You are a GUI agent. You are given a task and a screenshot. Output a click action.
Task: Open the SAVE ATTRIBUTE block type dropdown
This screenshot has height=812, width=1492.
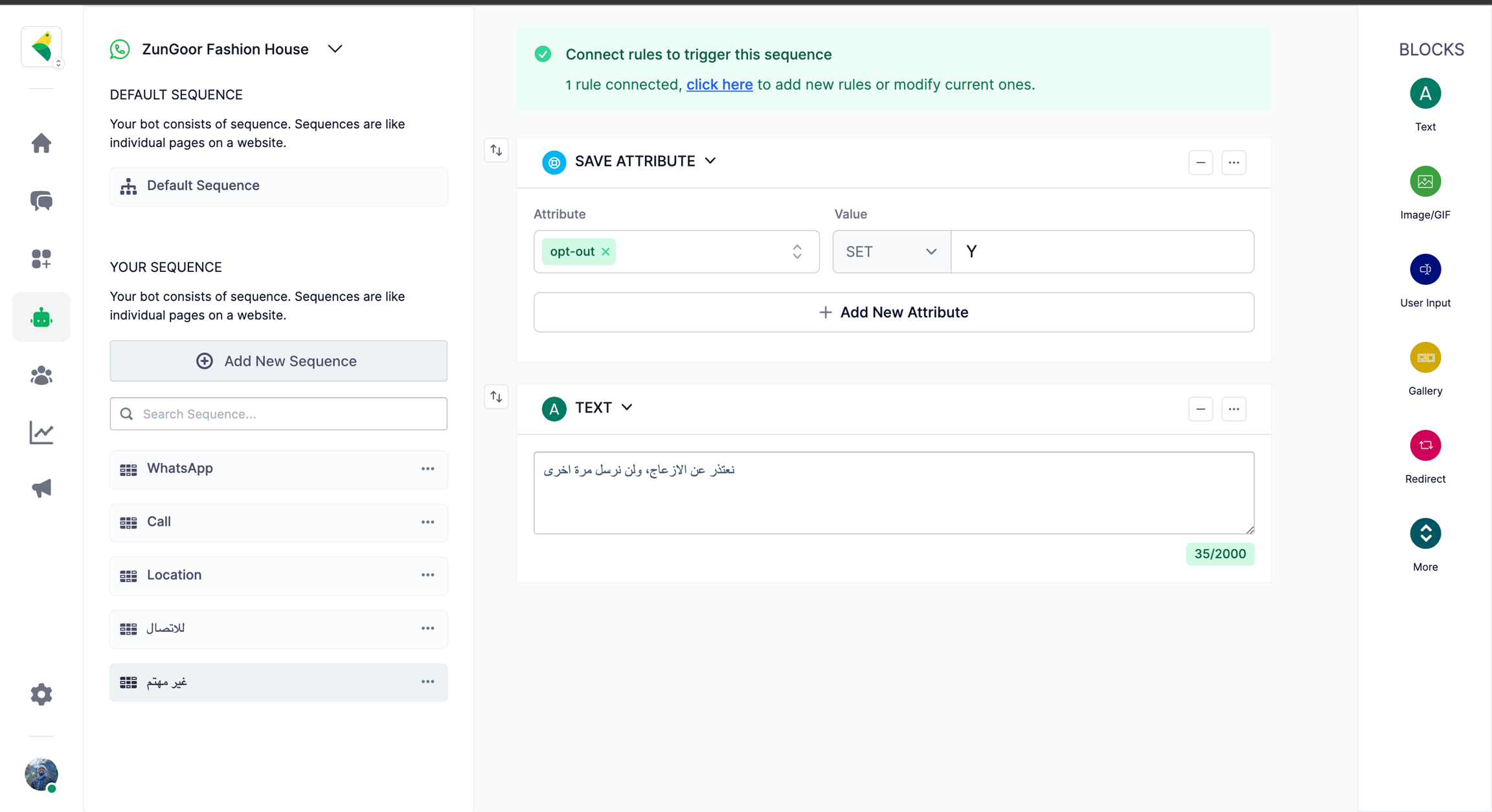click(x=710, y=161)
